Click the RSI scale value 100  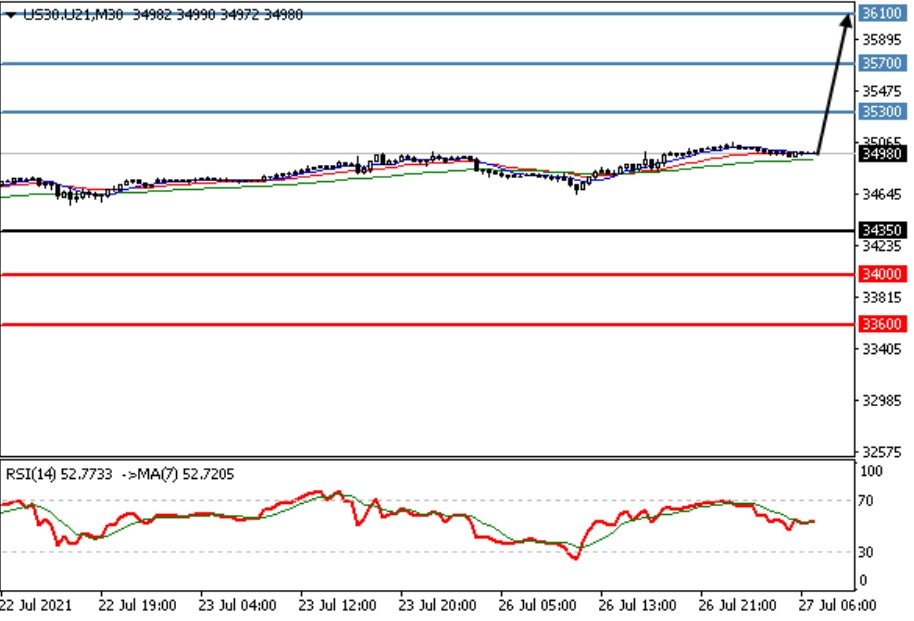(871, 471)
